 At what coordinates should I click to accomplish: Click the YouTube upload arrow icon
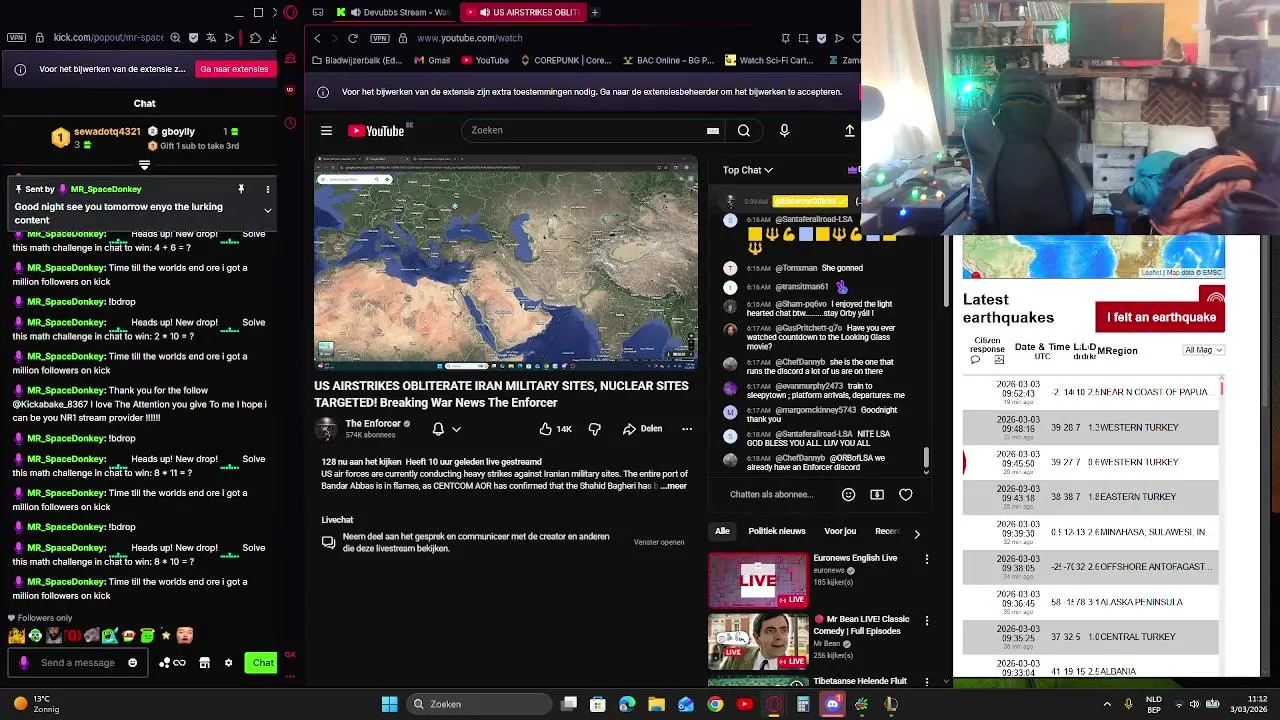[x=850, y=131]
